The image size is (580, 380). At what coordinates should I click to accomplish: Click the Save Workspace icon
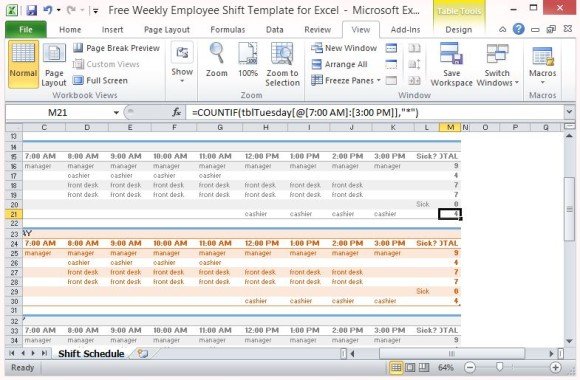[x=451, y=54]
